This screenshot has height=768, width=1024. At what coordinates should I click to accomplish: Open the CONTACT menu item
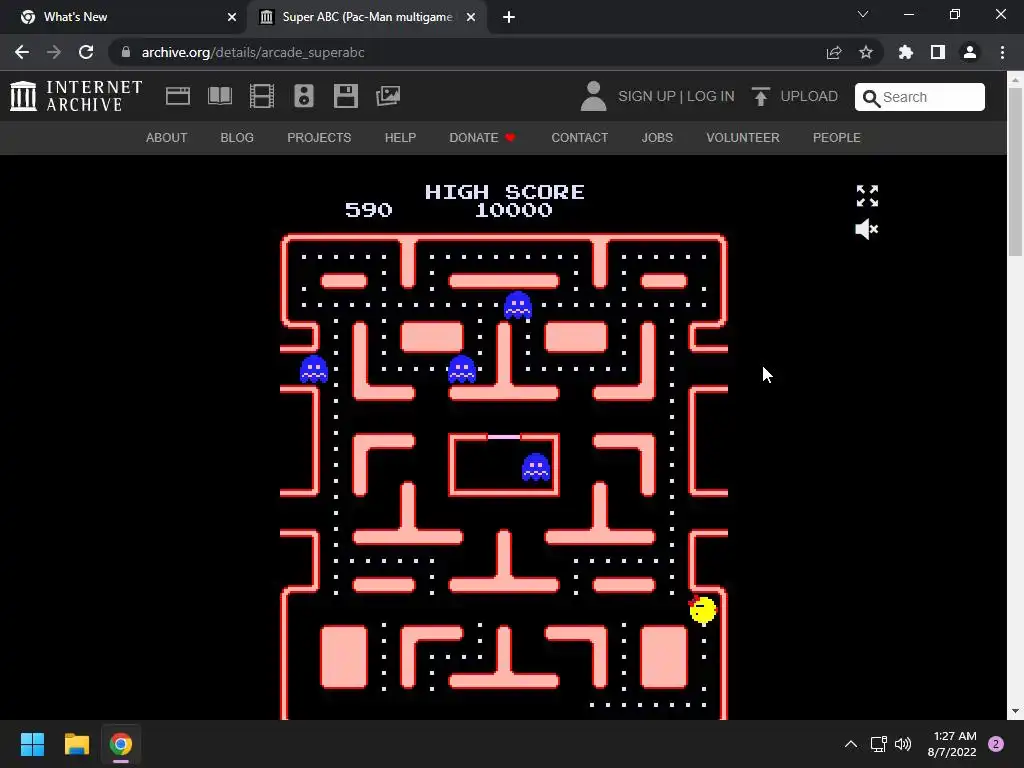point(579,138)
